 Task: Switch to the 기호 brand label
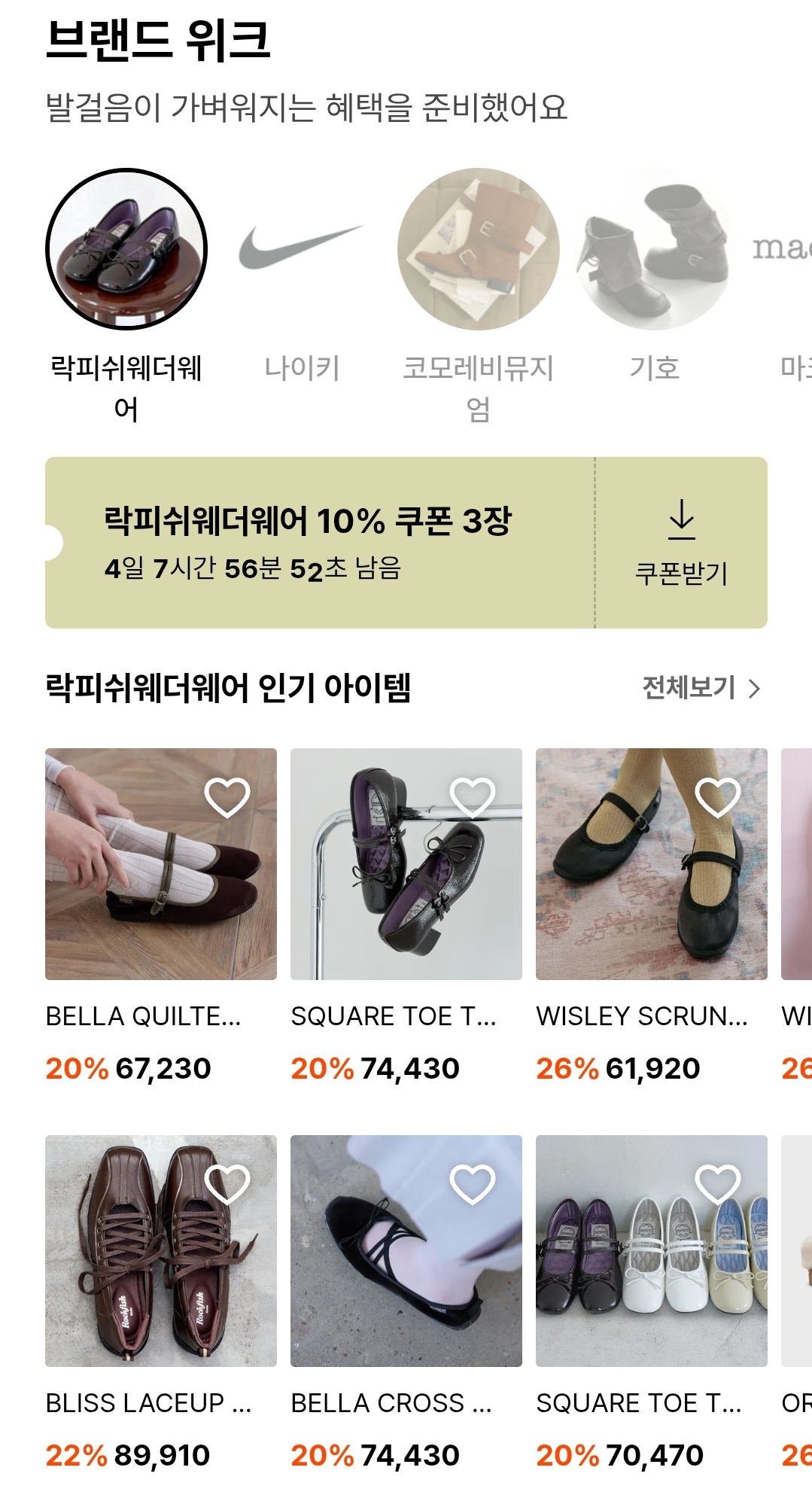655,369
